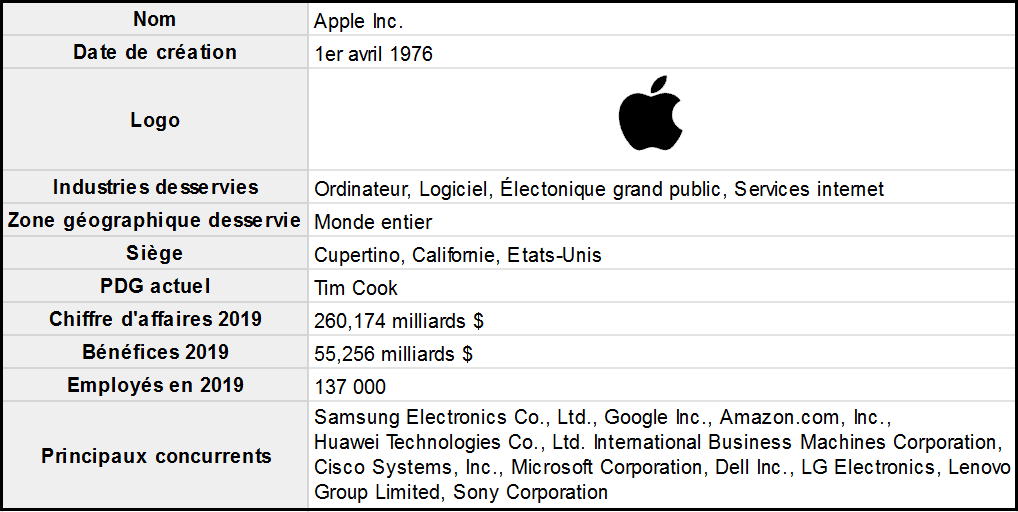The image size is (1018, 512).
Task: Click the black Apple logo image
Action: (650, 113)
